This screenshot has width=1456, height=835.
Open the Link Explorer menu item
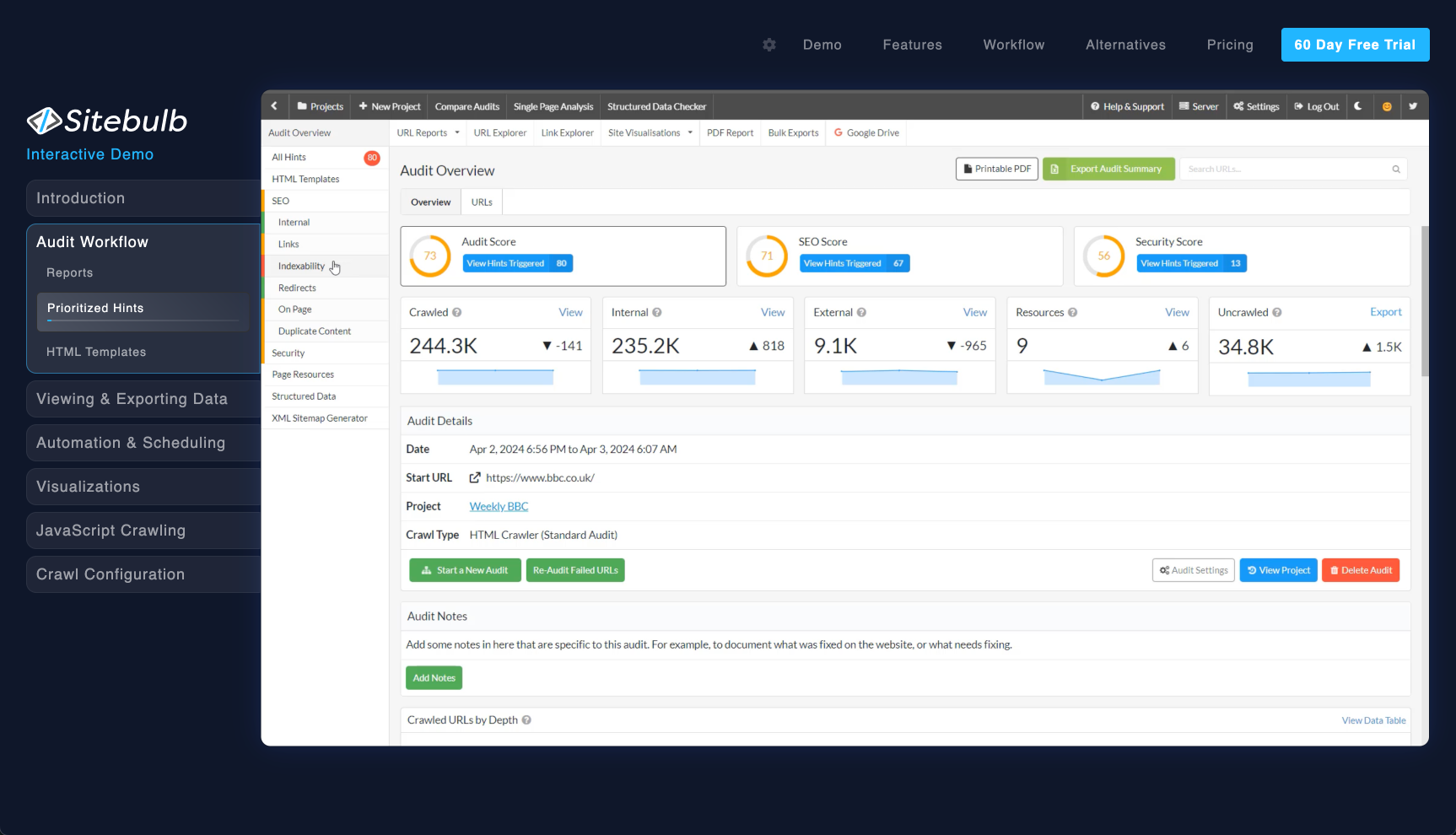[567, 133]
